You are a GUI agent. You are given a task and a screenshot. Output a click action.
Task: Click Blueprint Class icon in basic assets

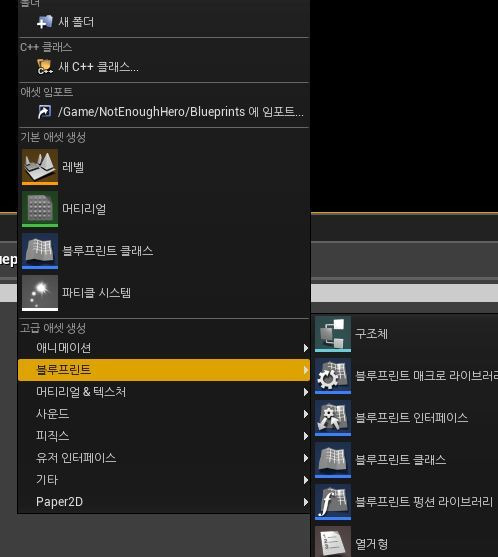40,251
